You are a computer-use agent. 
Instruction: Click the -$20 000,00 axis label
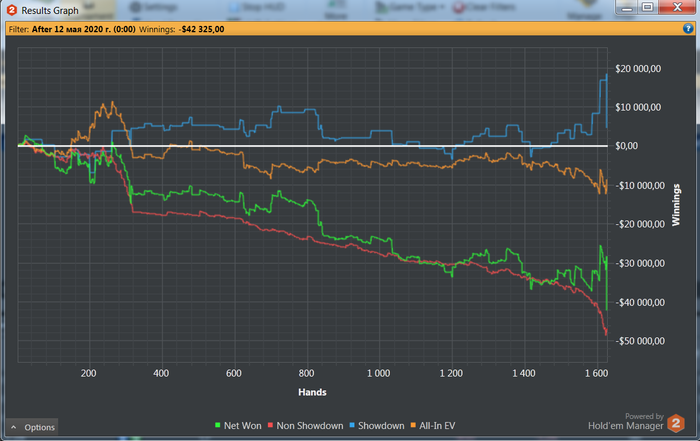pyautogui.click(x=640, y=224)
